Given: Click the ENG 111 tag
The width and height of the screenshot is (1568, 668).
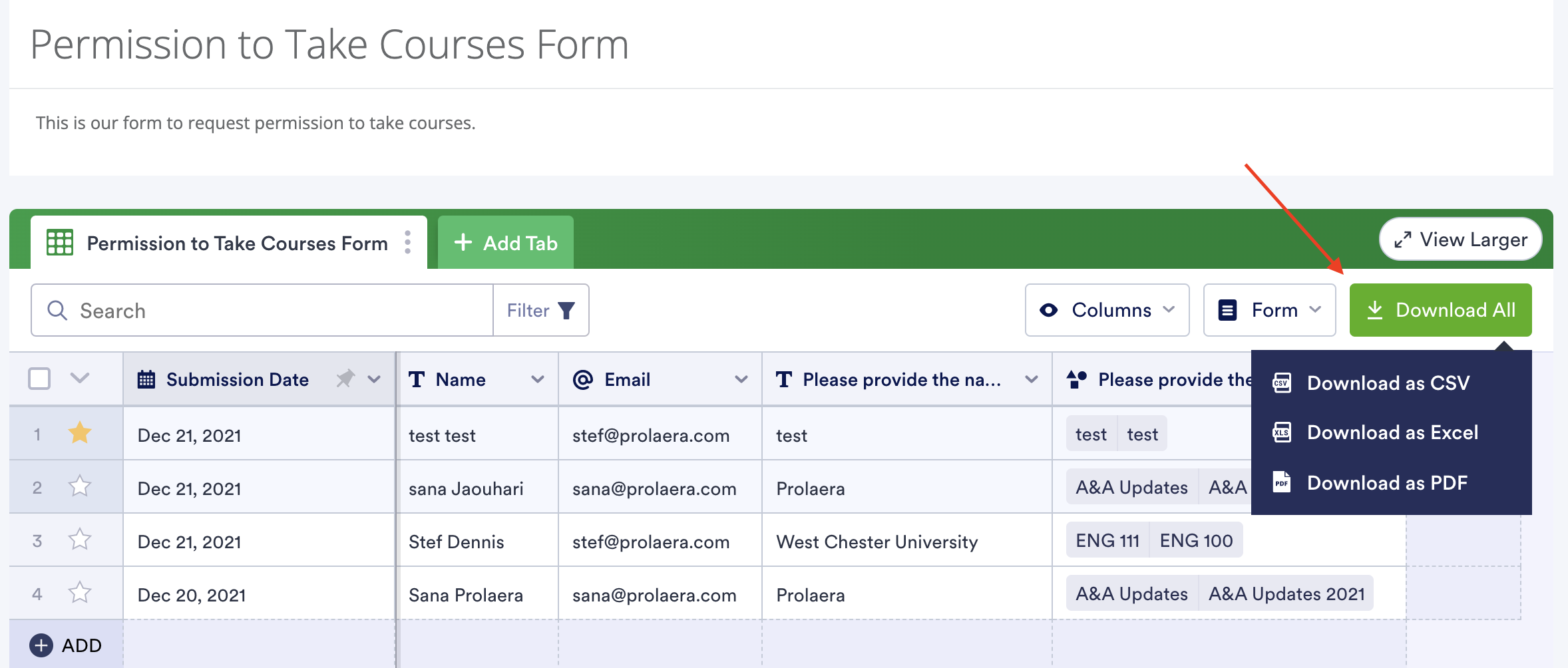Looking at the screenshot, I should 1107,540.
